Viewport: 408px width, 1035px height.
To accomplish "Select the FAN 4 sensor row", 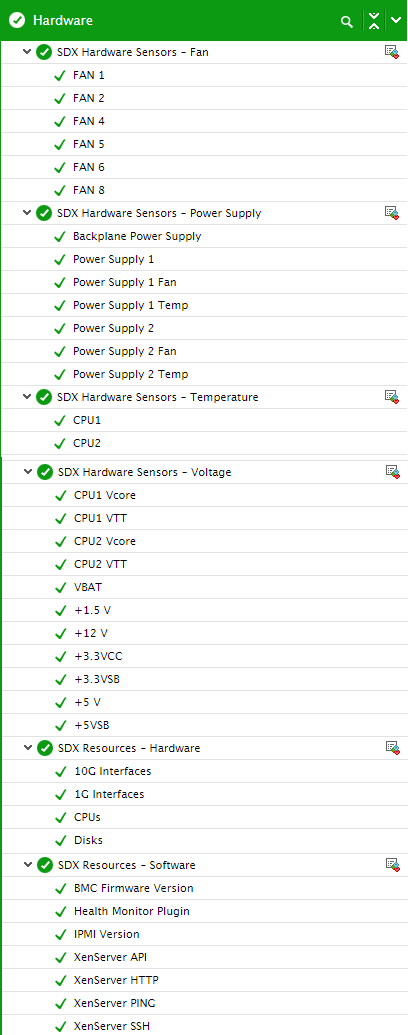I will click(x=204, y=121).
